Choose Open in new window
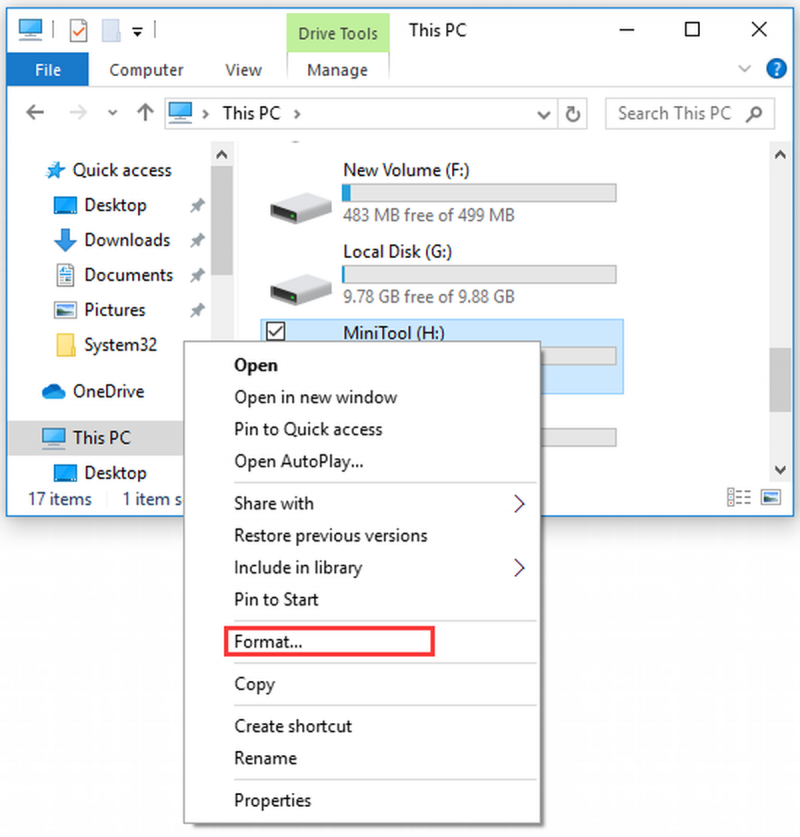 (315, 398)
